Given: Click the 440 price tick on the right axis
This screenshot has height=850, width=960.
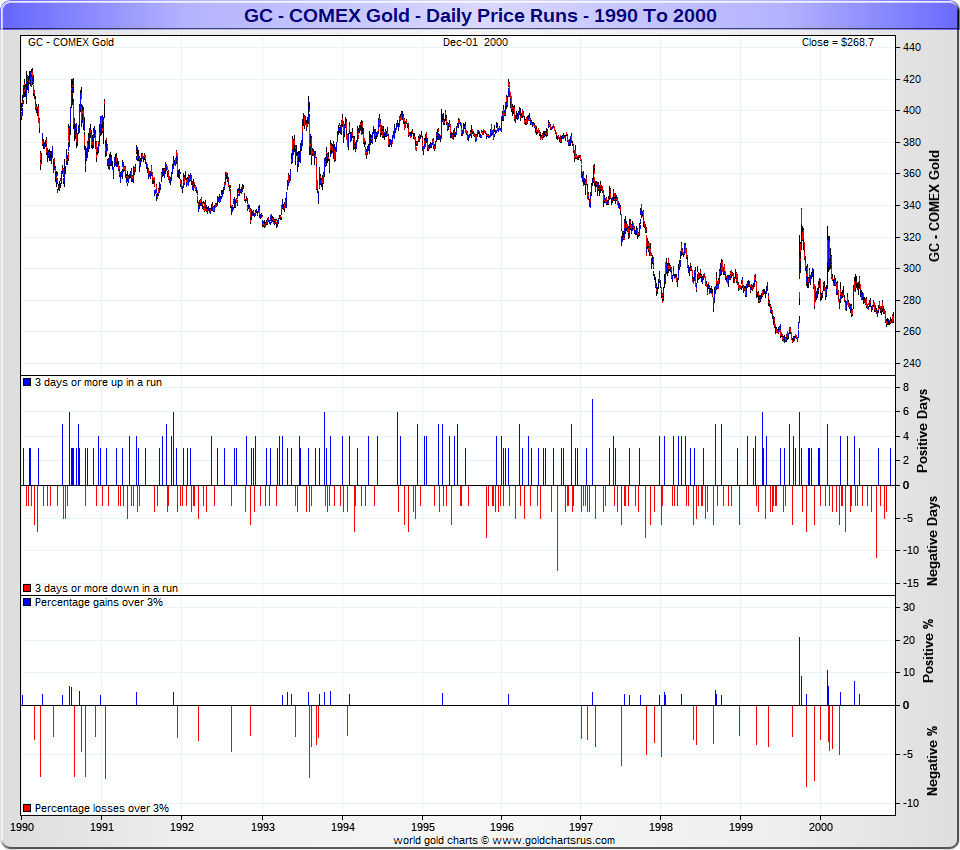Looking at the screenshot, I should (912, 47).
